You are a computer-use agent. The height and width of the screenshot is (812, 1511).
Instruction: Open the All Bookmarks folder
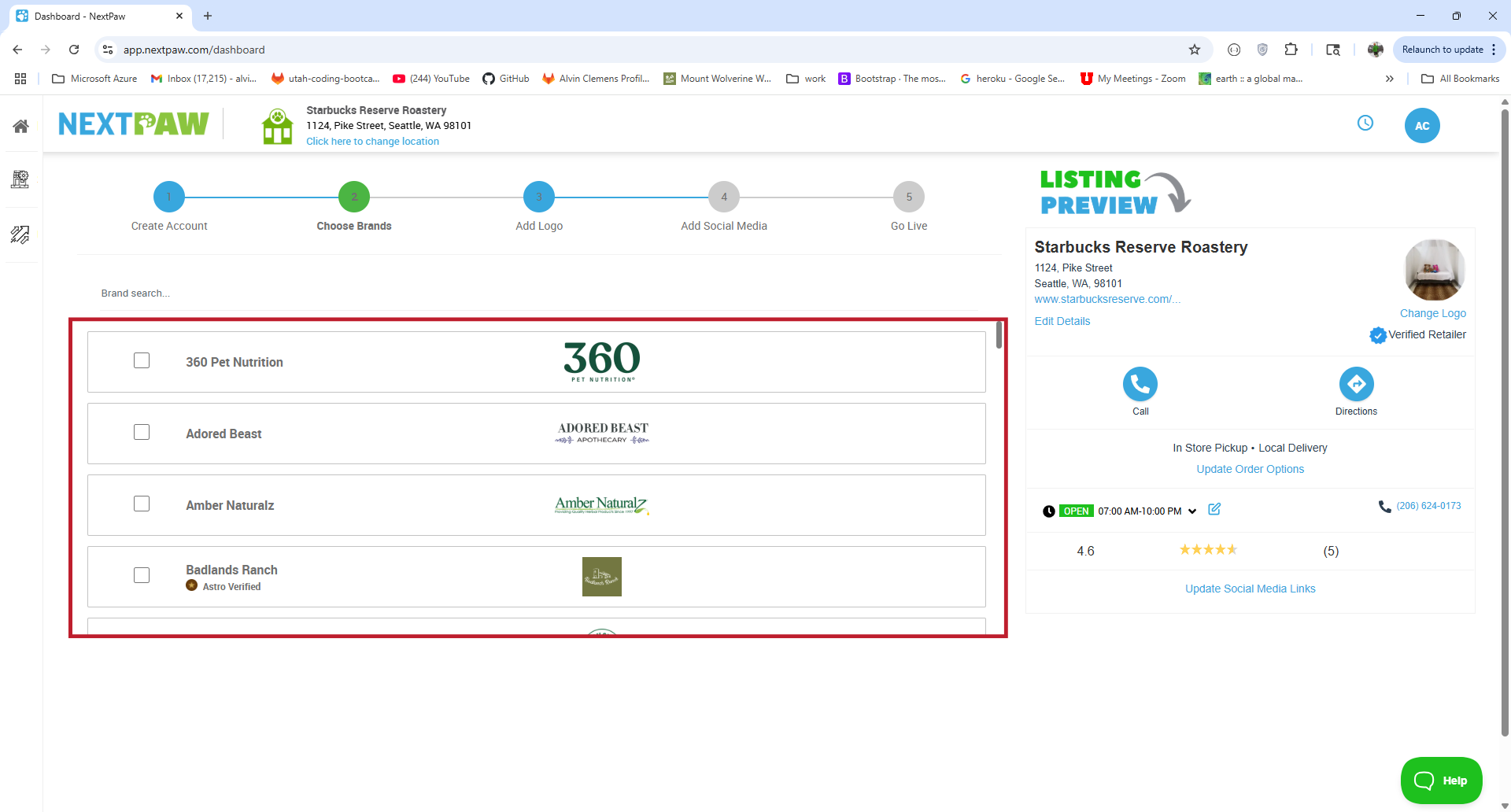pos(1461,79)
